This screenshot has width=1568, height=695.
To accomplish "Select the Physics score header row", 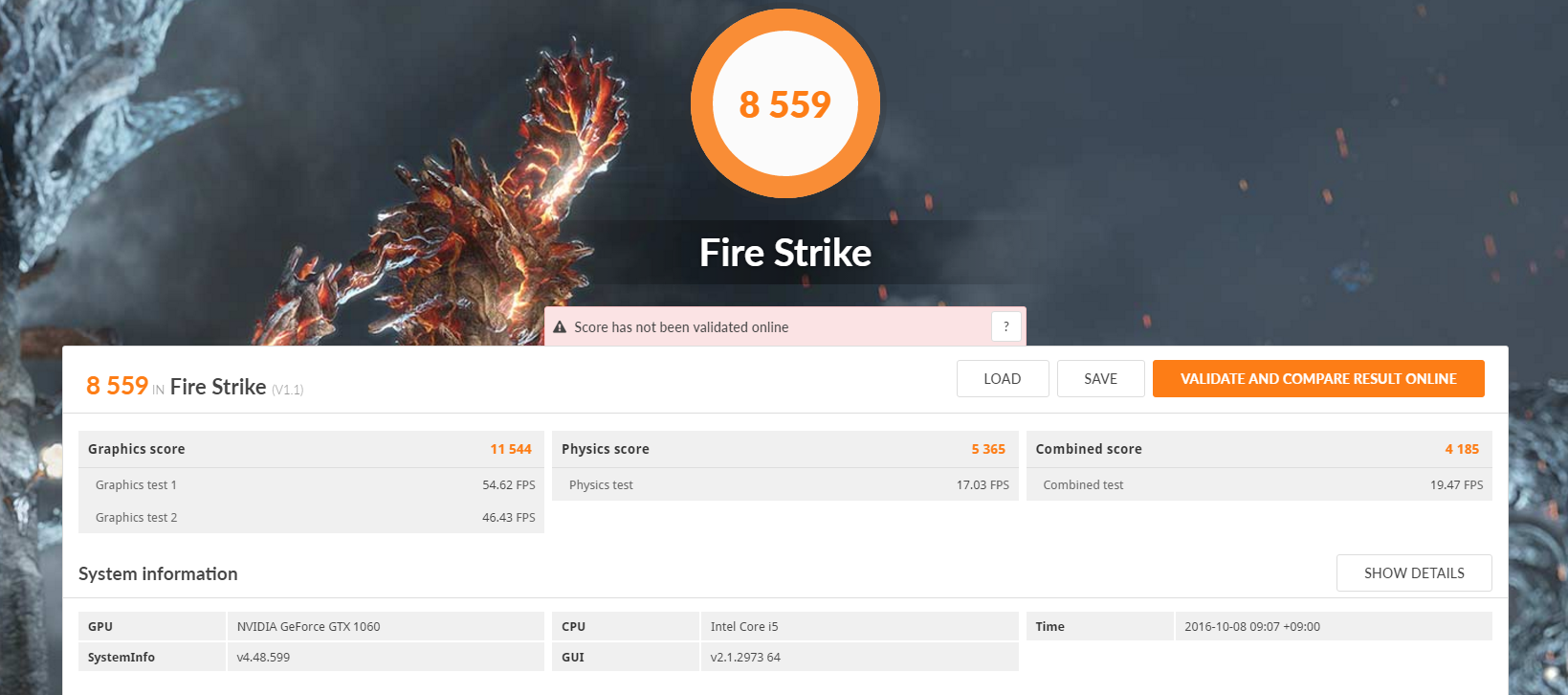I will tap(784, 449).
